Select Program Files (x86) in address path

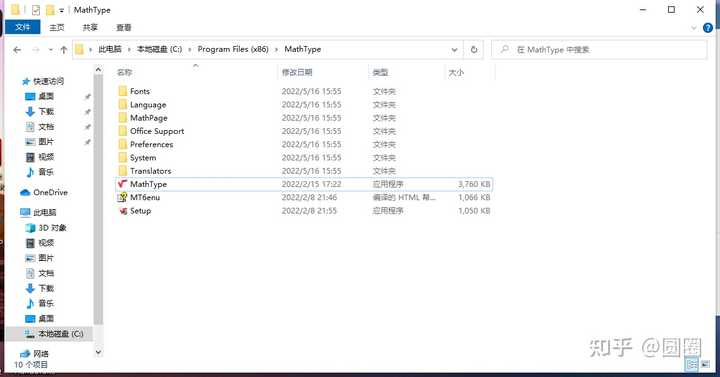(x=233, y=49)
